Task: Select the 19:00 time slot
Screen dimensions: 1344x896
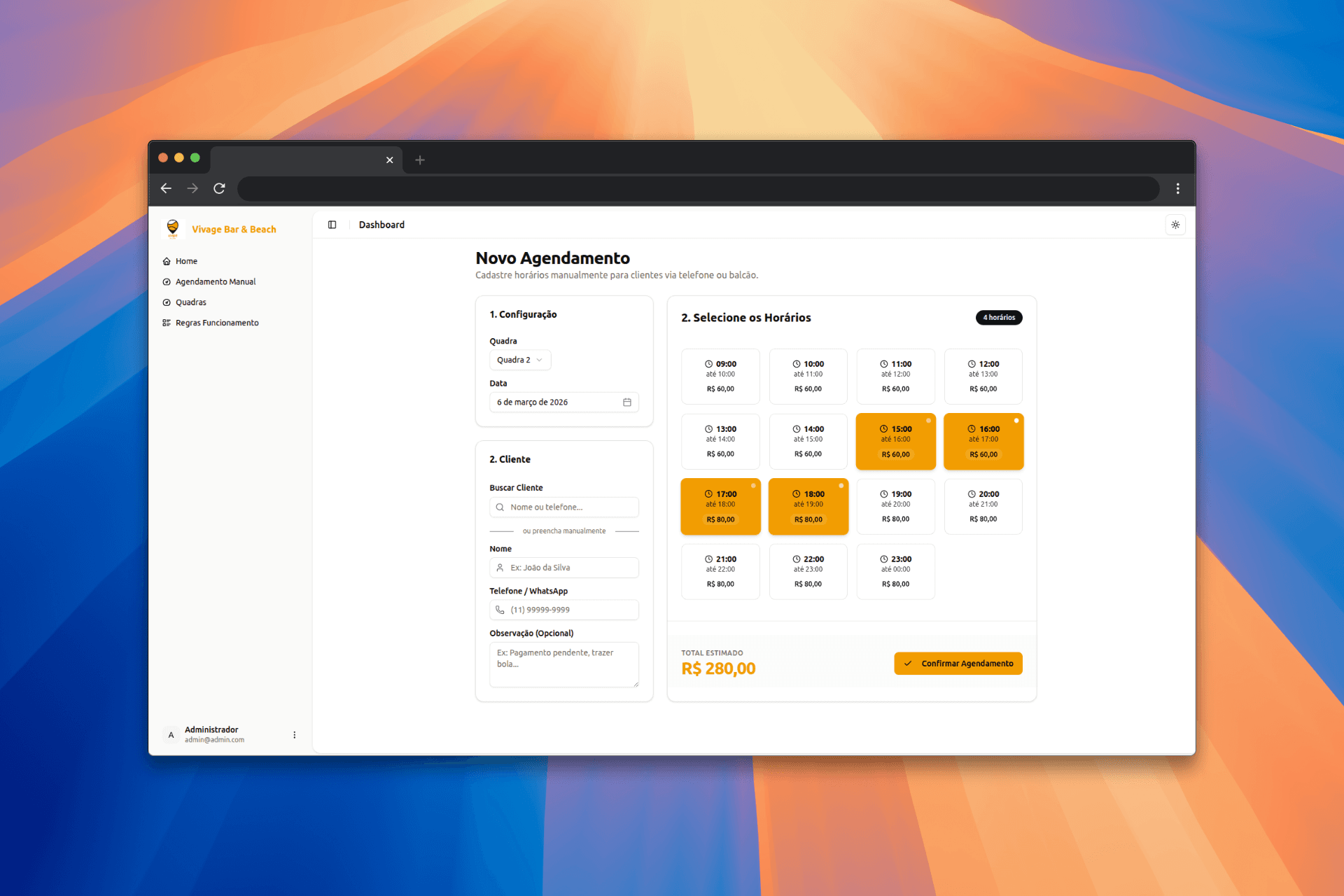Action: [895, 506]
